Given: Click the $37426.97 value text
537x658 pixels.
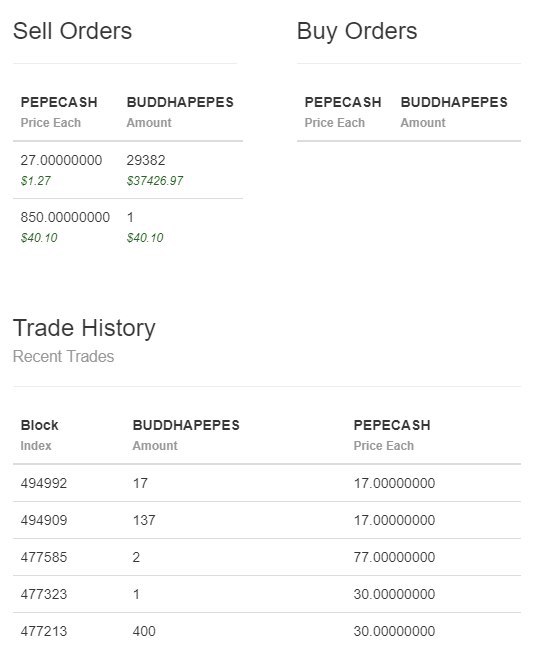Looking at the screenshot, I should [155, 181].
